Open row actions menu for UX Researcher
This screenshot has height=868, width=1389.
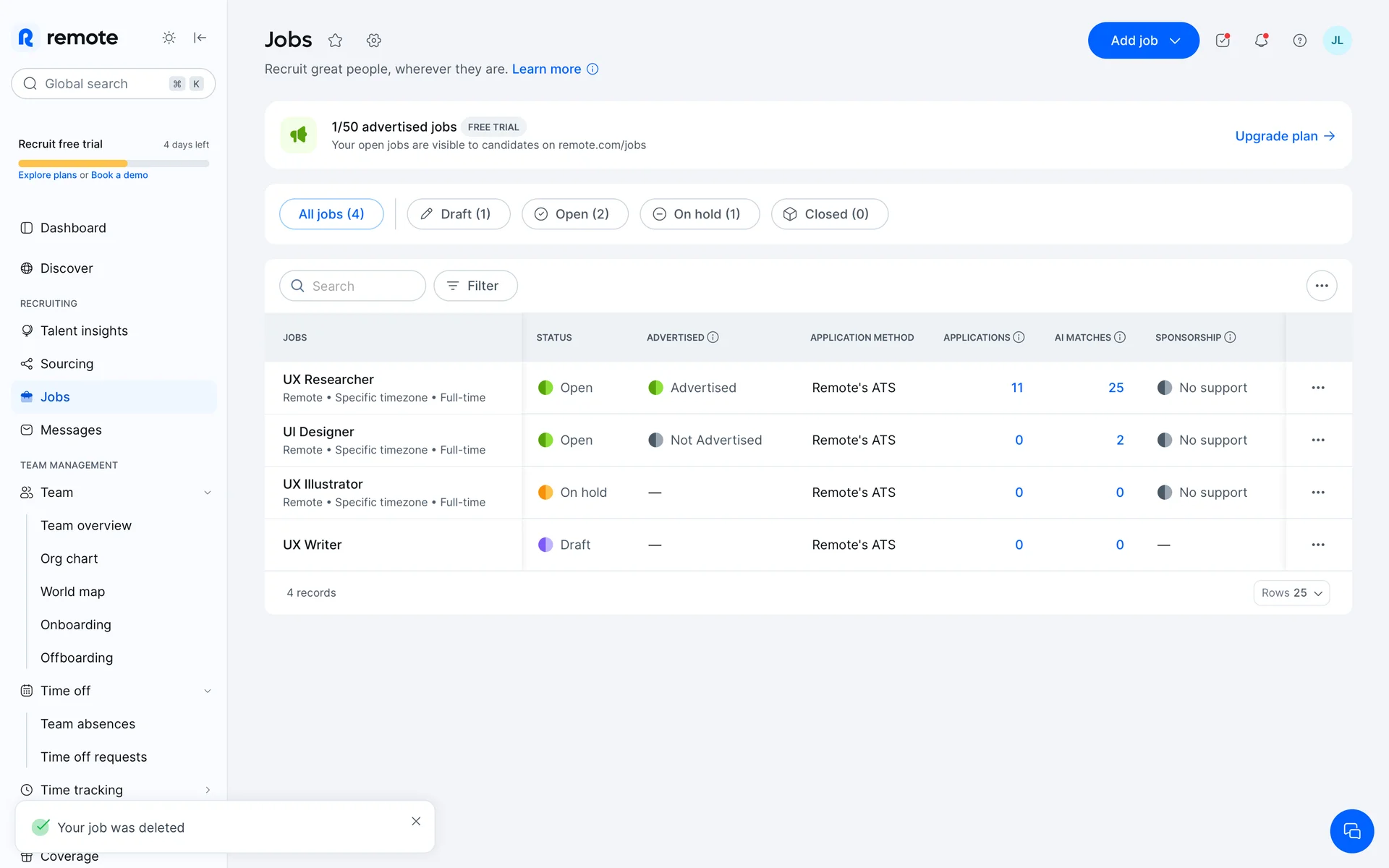(x=1317, y=388)
